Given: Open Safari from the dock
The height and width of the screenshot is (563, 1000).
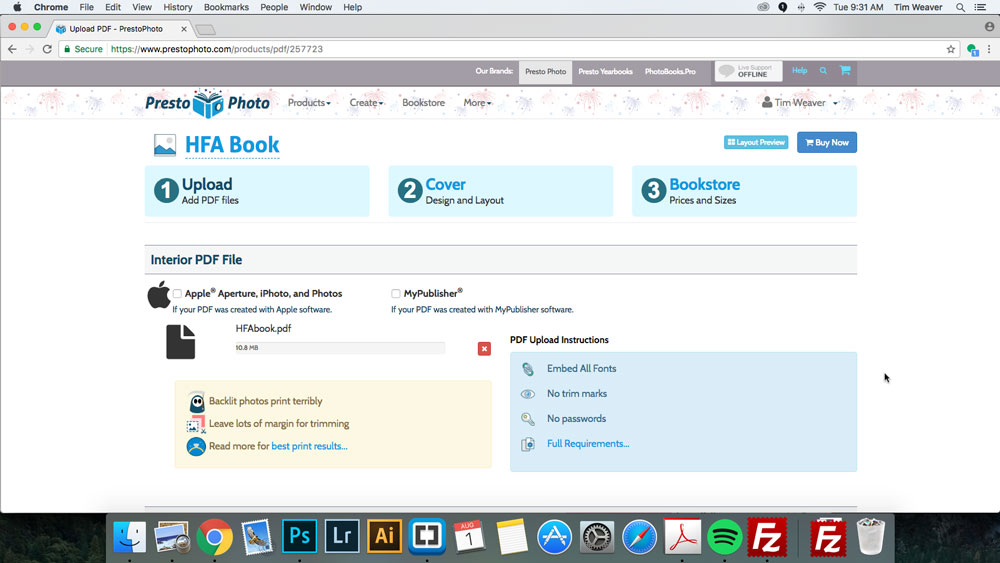Looking at the screenshot, I should pos(639,537).
